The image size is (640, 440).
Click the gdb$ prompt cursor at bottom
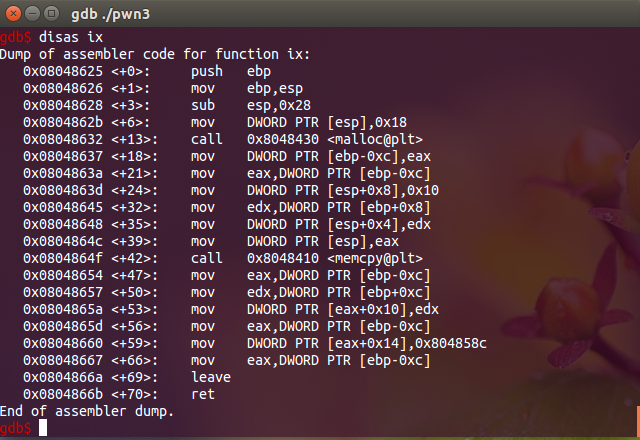pos(43,428)
